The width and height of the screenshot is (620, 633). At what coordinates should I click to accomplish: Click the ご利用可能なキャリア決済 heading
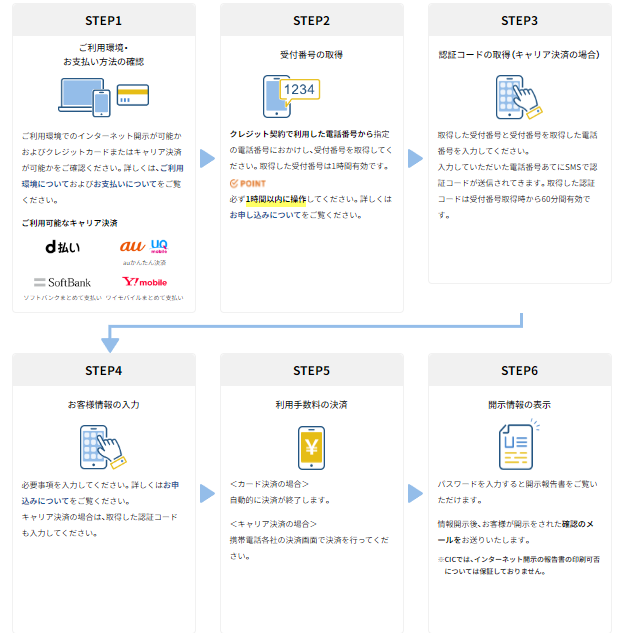click(x=69, y=223)
